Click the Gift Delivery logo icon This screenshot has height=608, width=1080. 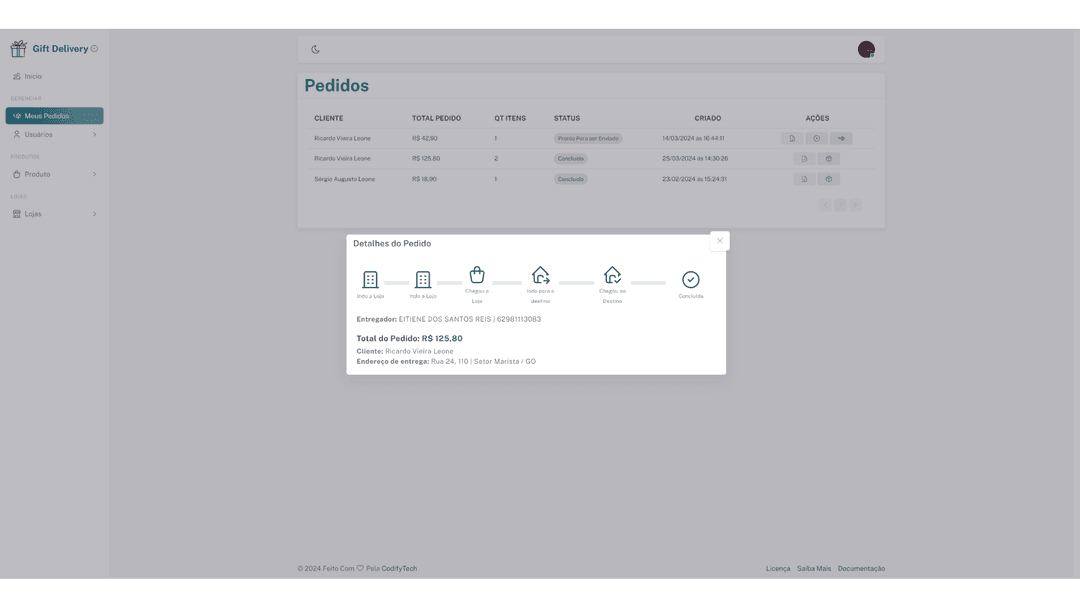click(x=18, y=48)
